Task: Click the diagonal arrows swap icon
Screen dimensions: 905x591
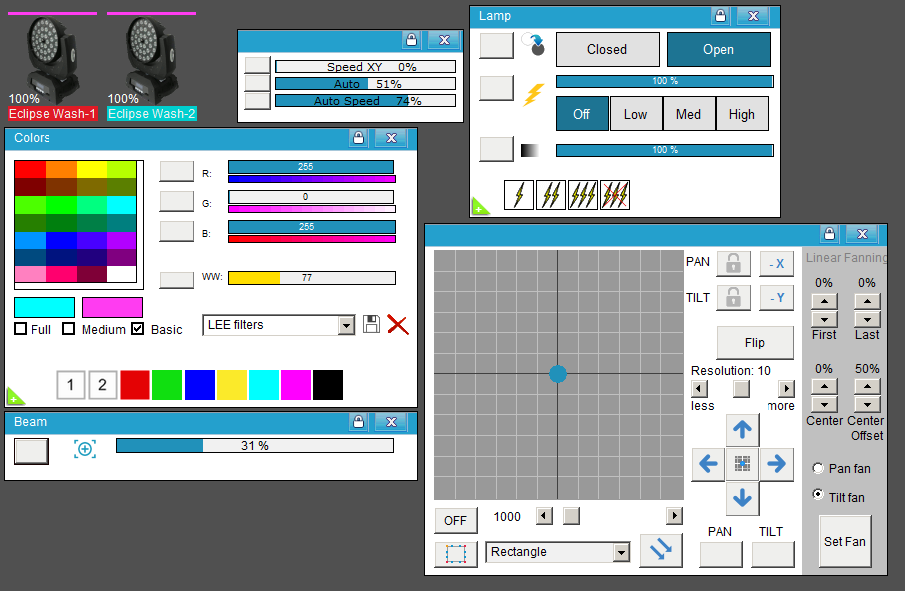Action: coord(661,550)
